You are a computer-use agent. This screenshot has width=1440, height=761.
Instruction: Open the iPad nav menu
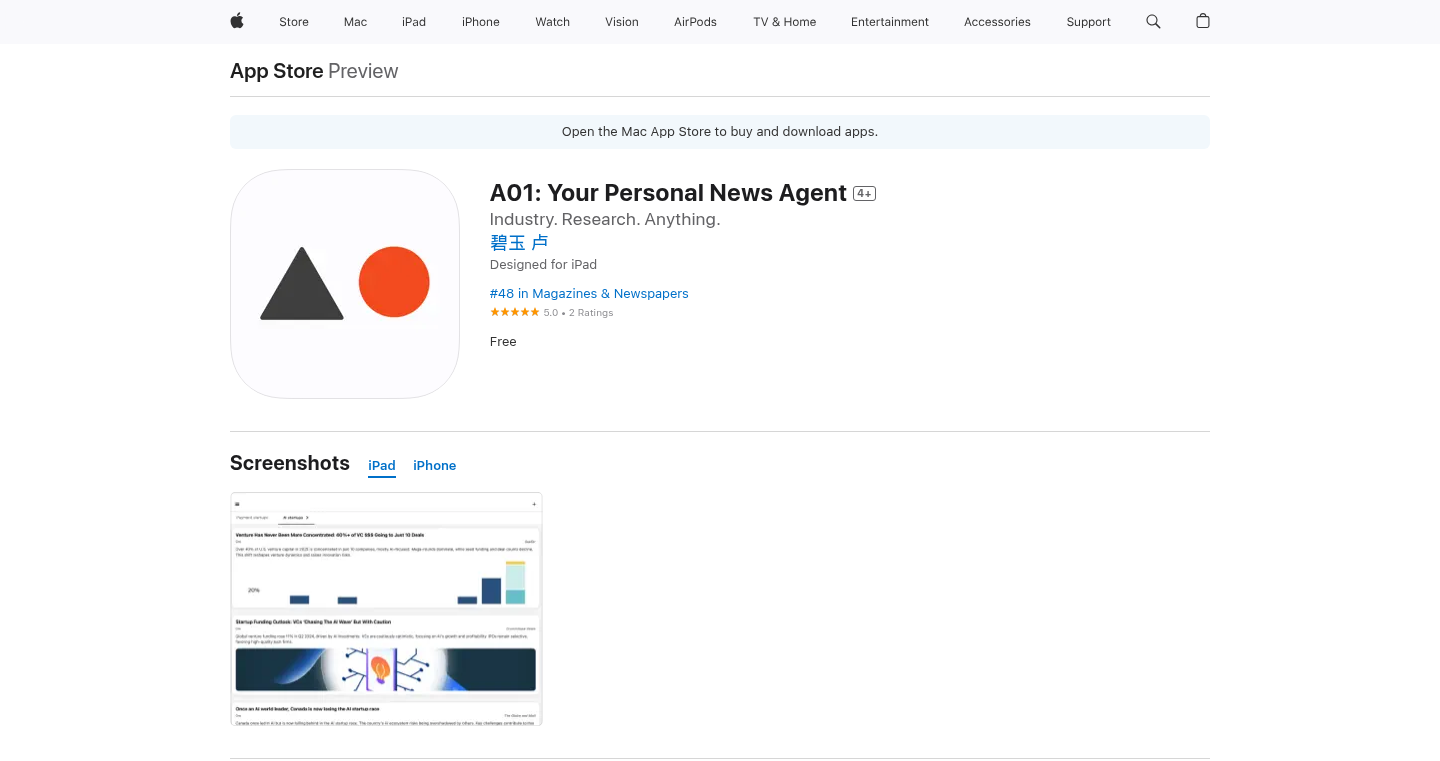[x=414, y=22]
